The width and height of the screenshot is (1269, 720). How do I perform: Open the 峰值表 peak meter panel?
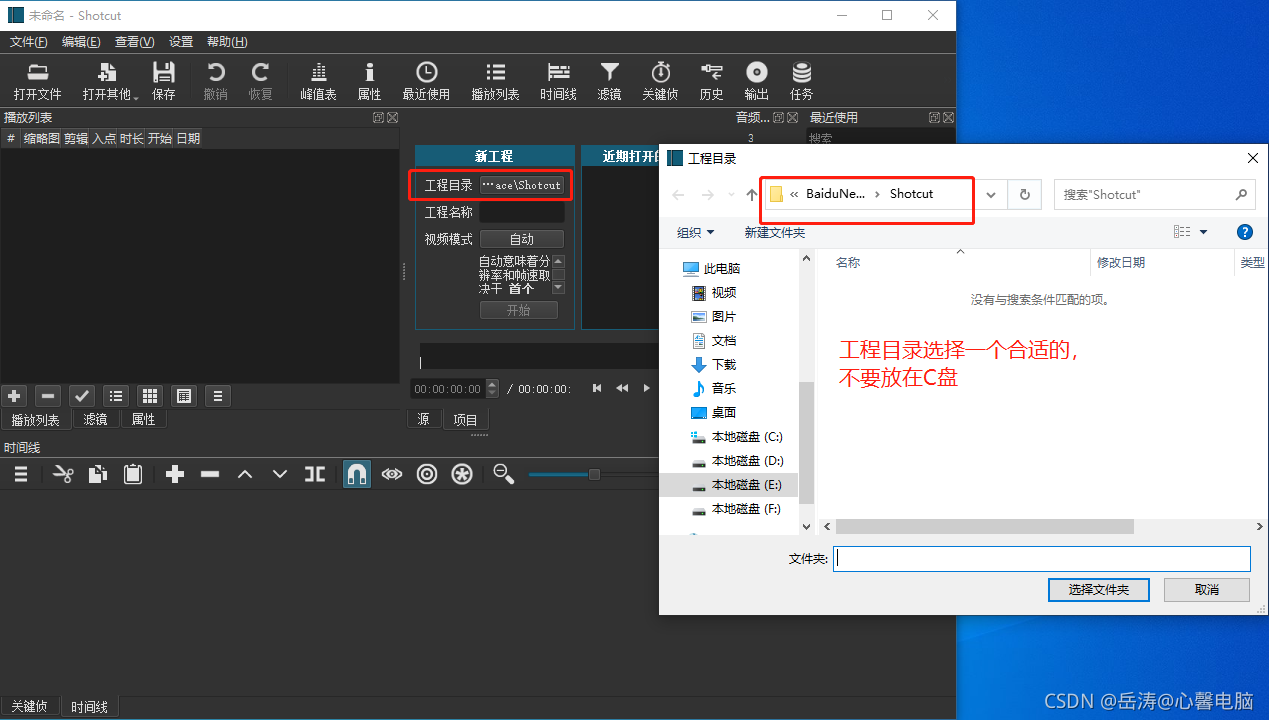[318, 81]
